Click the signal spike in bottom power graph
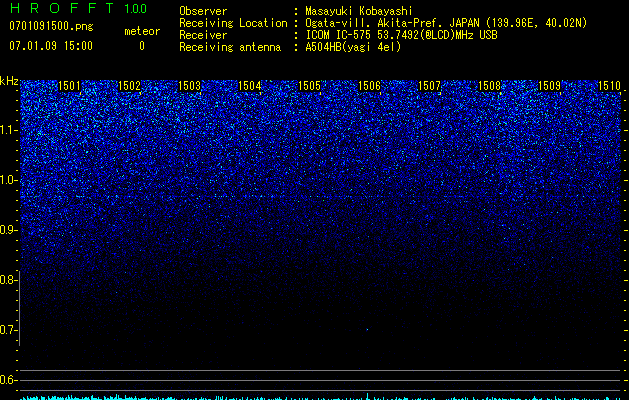 point(367,396)
